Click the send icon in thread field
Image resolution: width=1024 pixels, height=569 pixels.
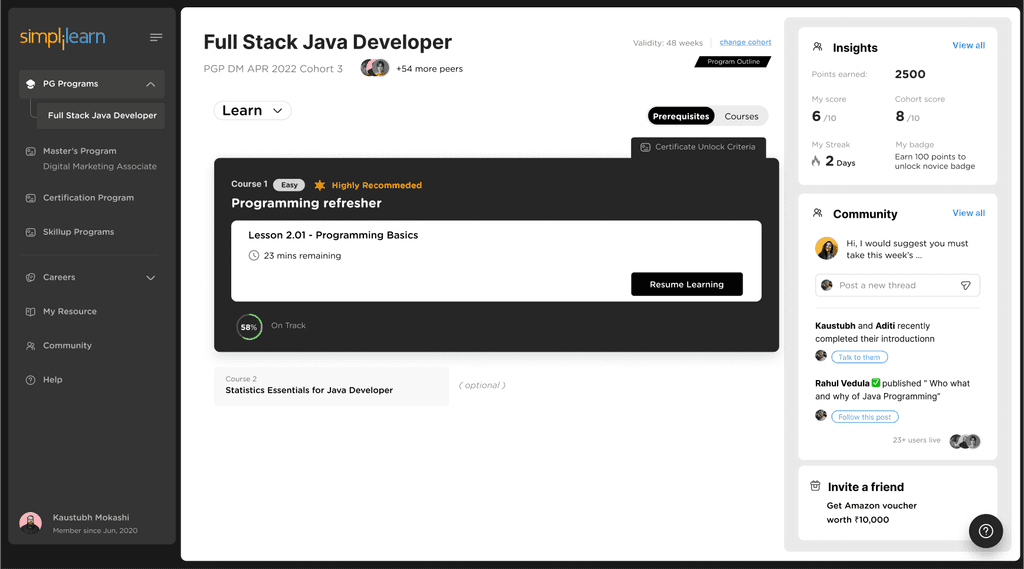966,285
